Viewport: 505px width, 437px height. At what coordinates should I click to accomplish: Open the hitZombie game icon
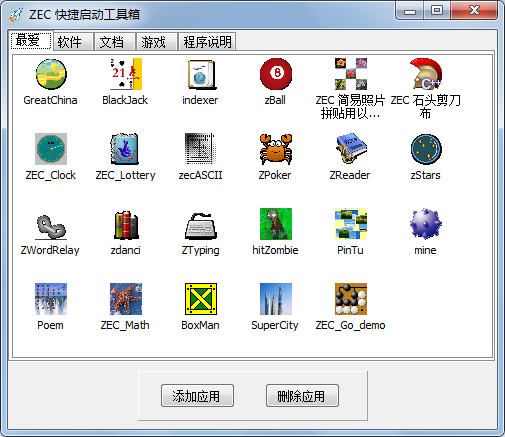point(276,224)
